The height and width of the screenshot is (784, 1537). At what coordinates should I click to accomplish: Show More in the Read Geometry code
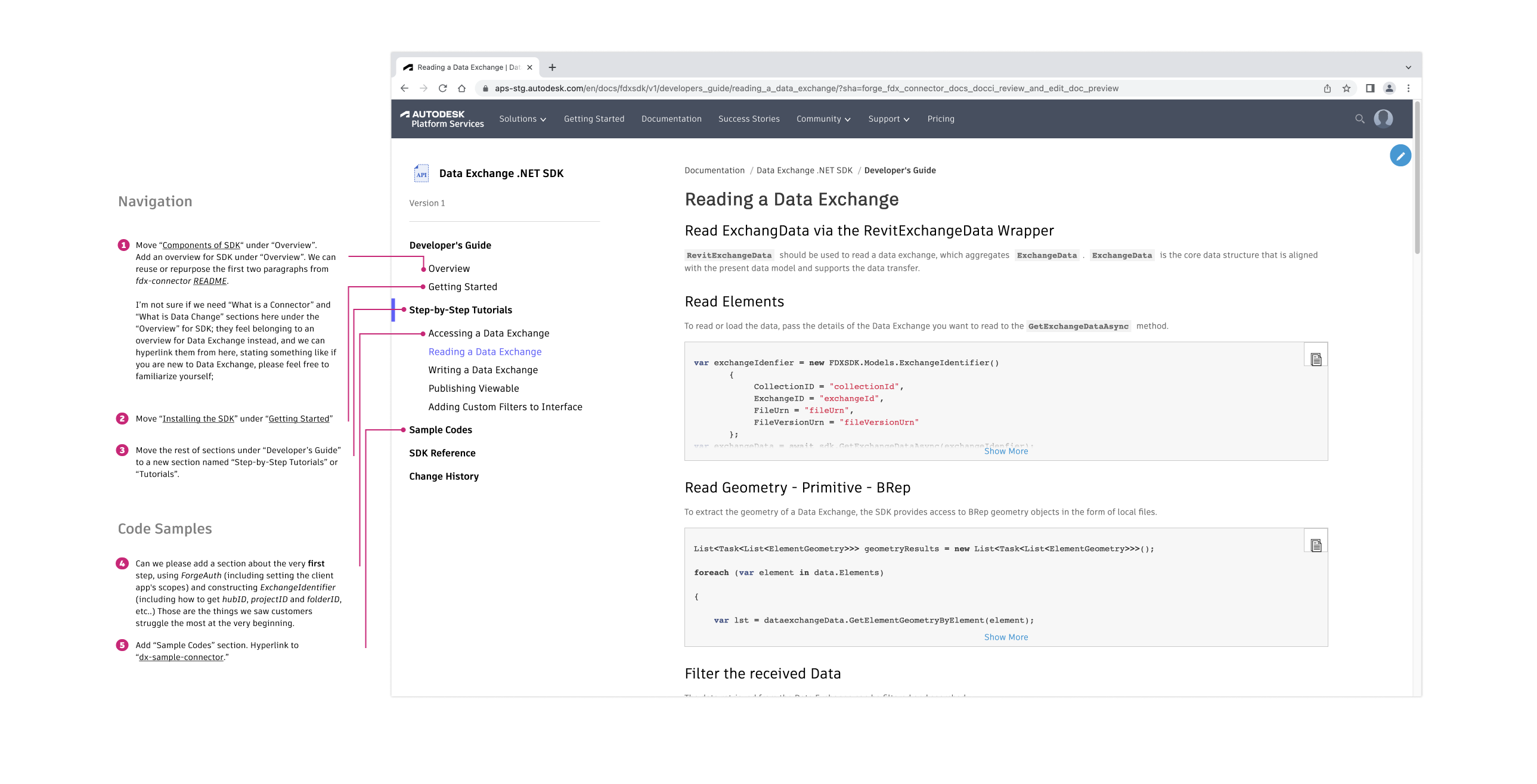pos(1006,638)
